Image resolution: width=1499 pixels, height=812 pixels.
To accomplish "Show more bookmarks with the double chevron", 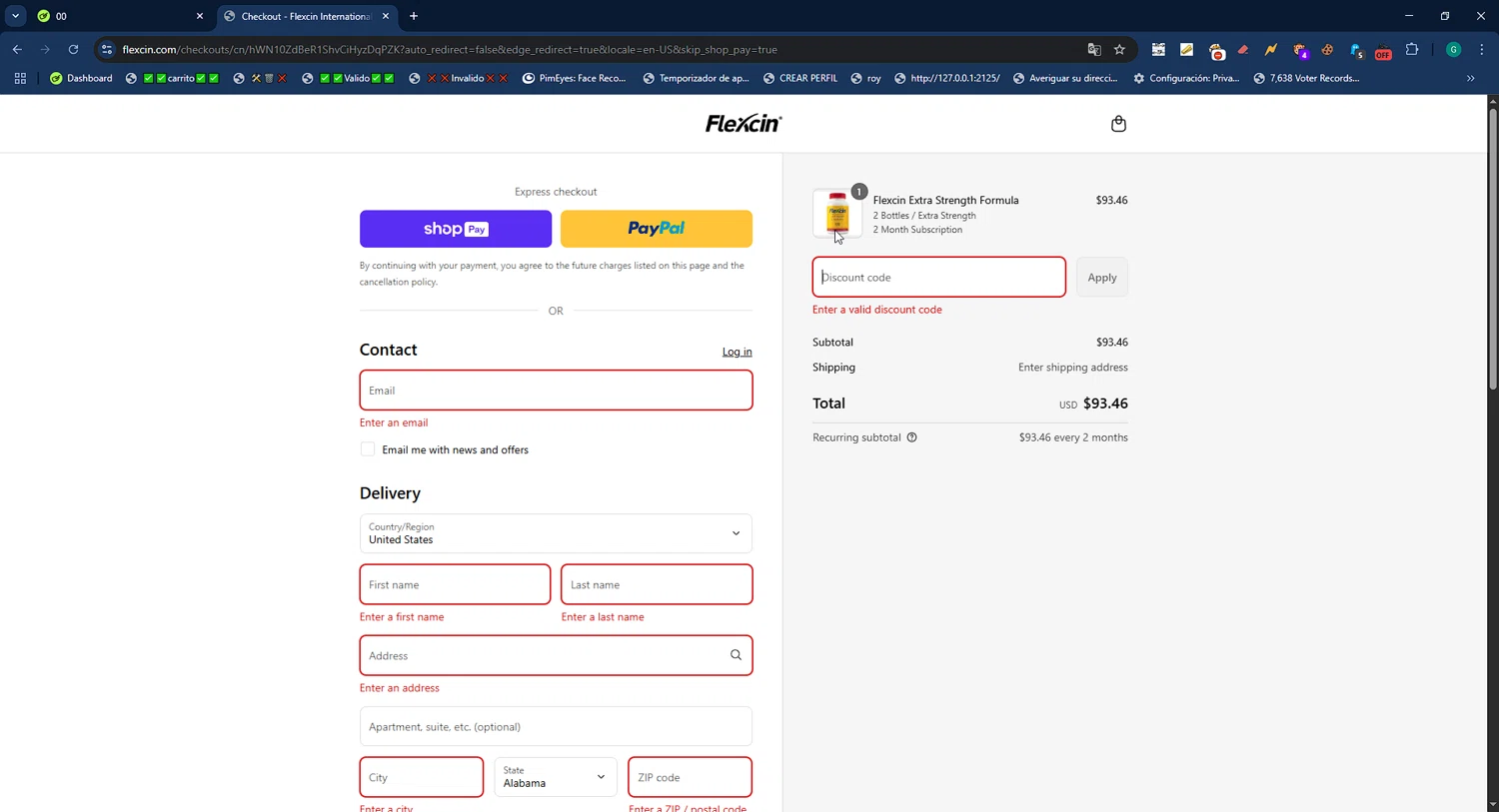I will tap(1470, 78).
